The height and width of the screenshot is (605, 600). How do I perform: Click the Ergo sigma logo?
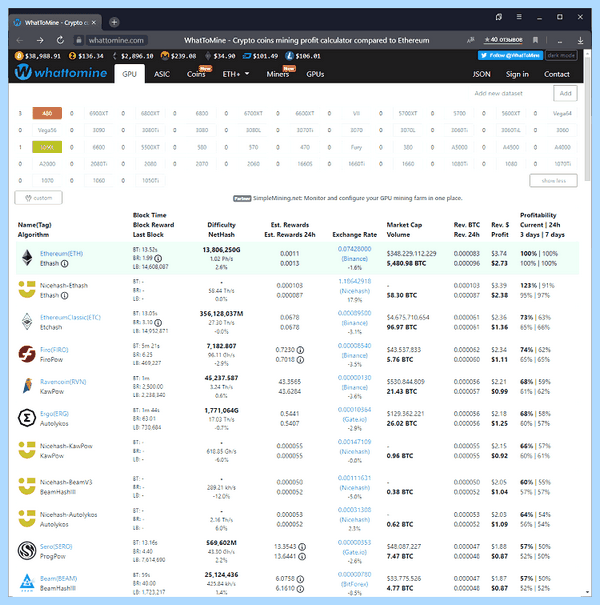click(27, 418)
